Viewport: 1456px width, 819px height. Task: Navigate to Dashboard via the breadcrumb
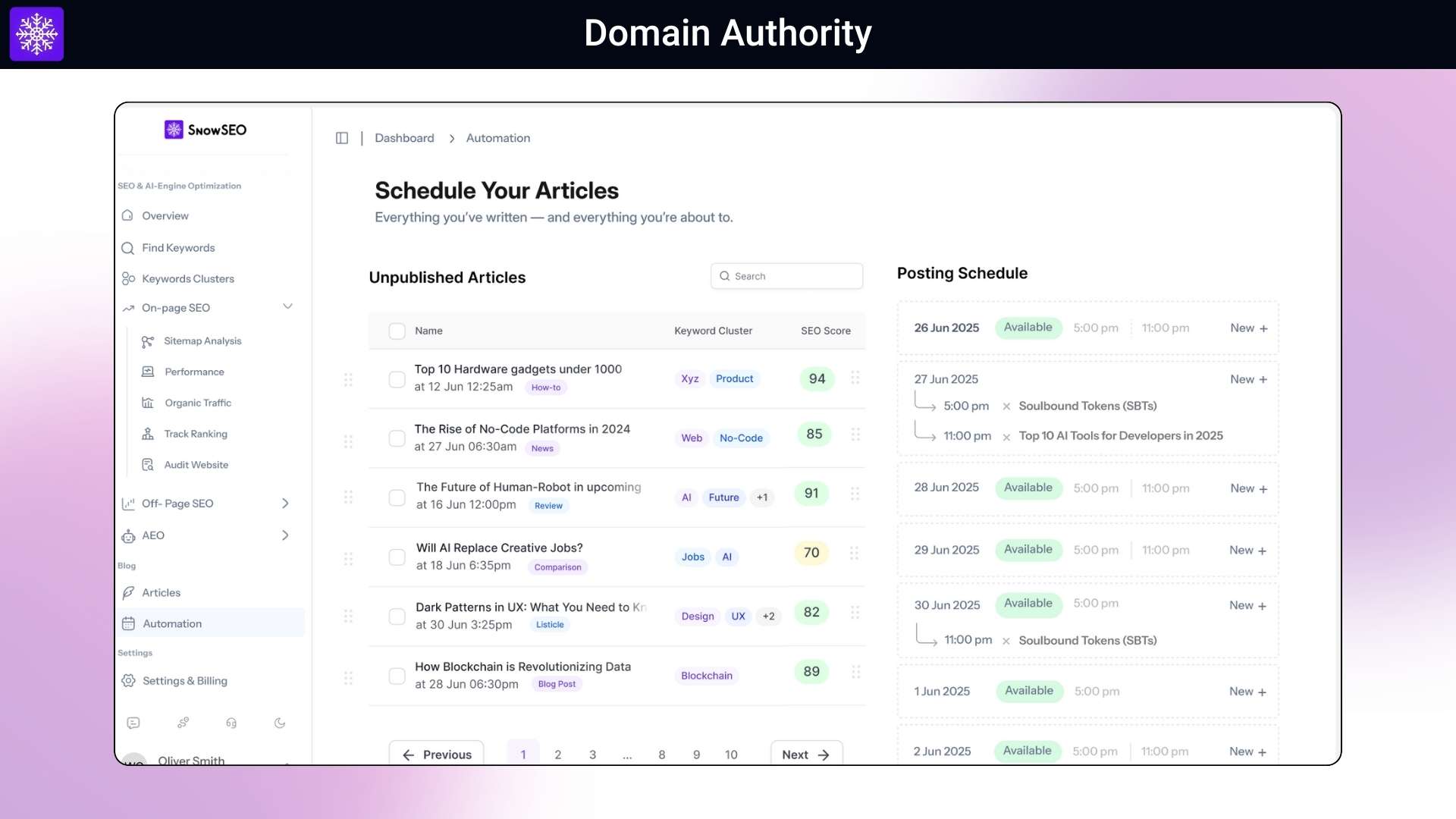click(404, 137)
